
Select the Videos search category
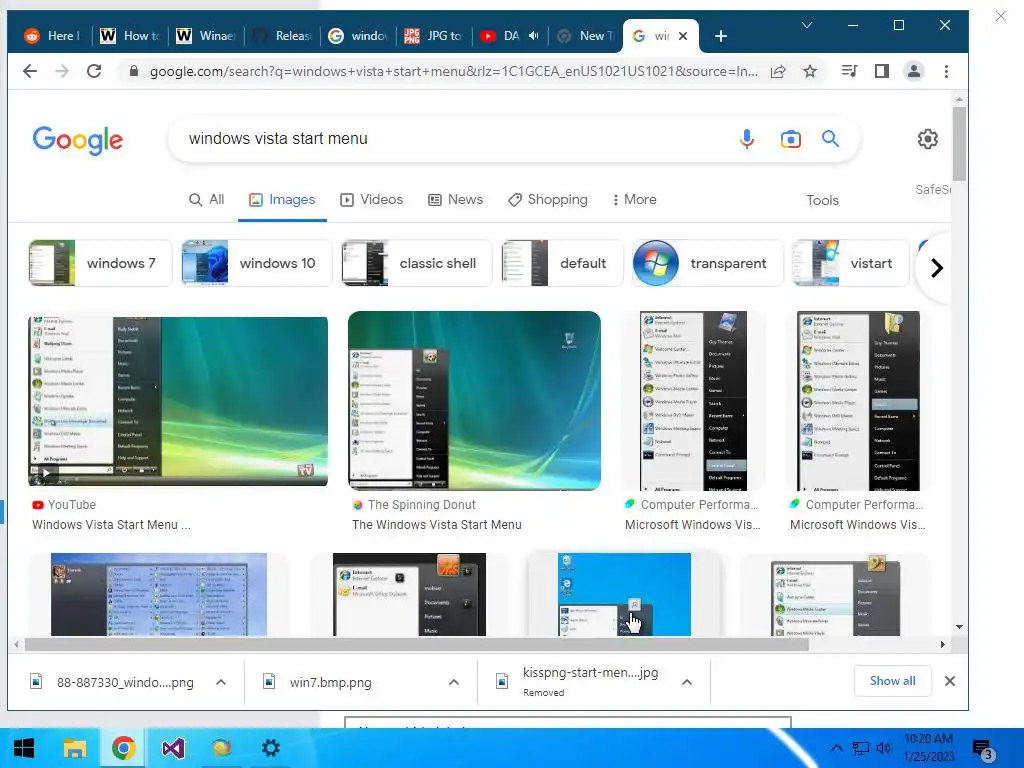pyautogui.click(x=372, y=200)
